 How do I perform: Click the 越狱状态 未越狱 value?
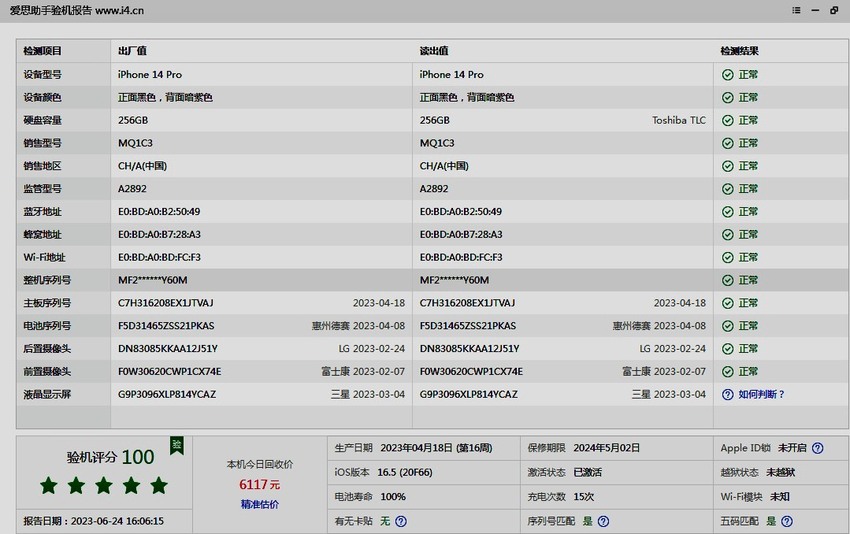[781, 472]
